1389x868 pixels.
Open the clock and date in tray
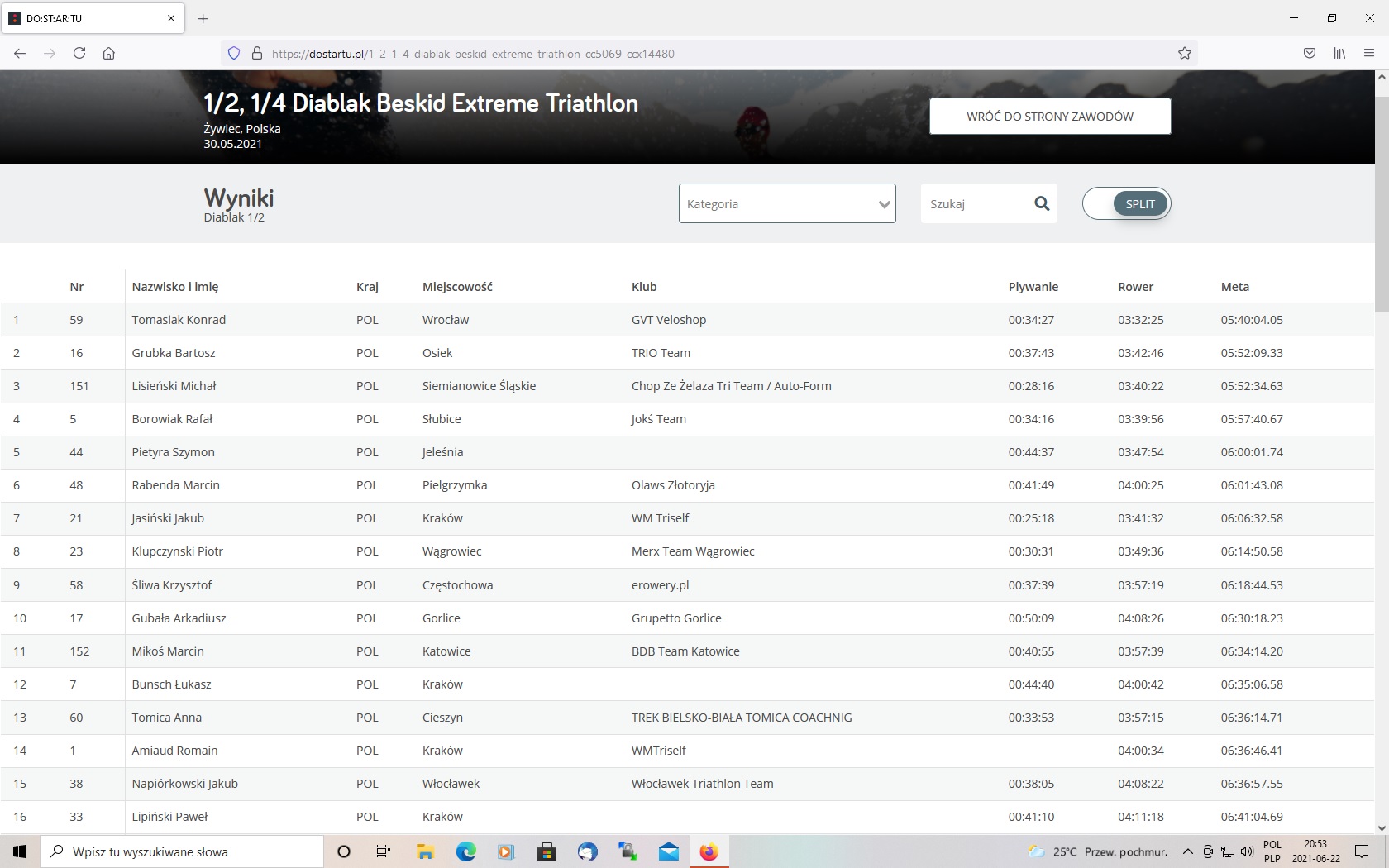1315,851
